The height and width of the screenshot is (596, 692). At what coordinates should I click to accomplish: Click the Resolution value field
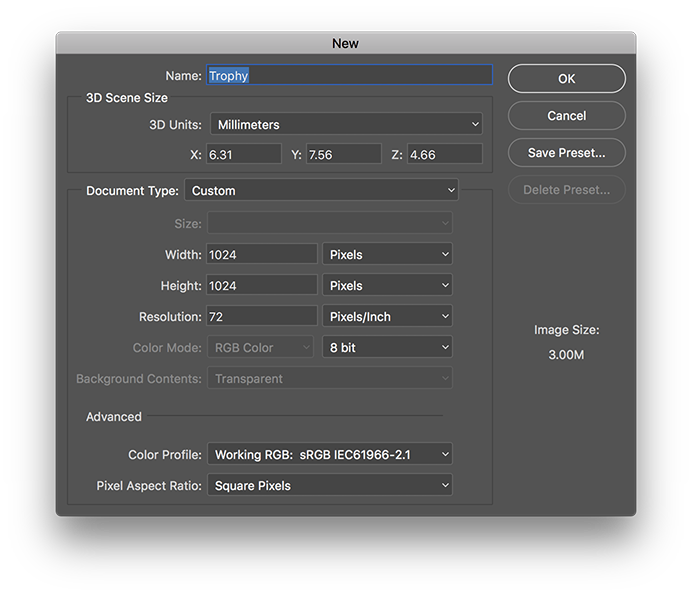pos(261,317)
